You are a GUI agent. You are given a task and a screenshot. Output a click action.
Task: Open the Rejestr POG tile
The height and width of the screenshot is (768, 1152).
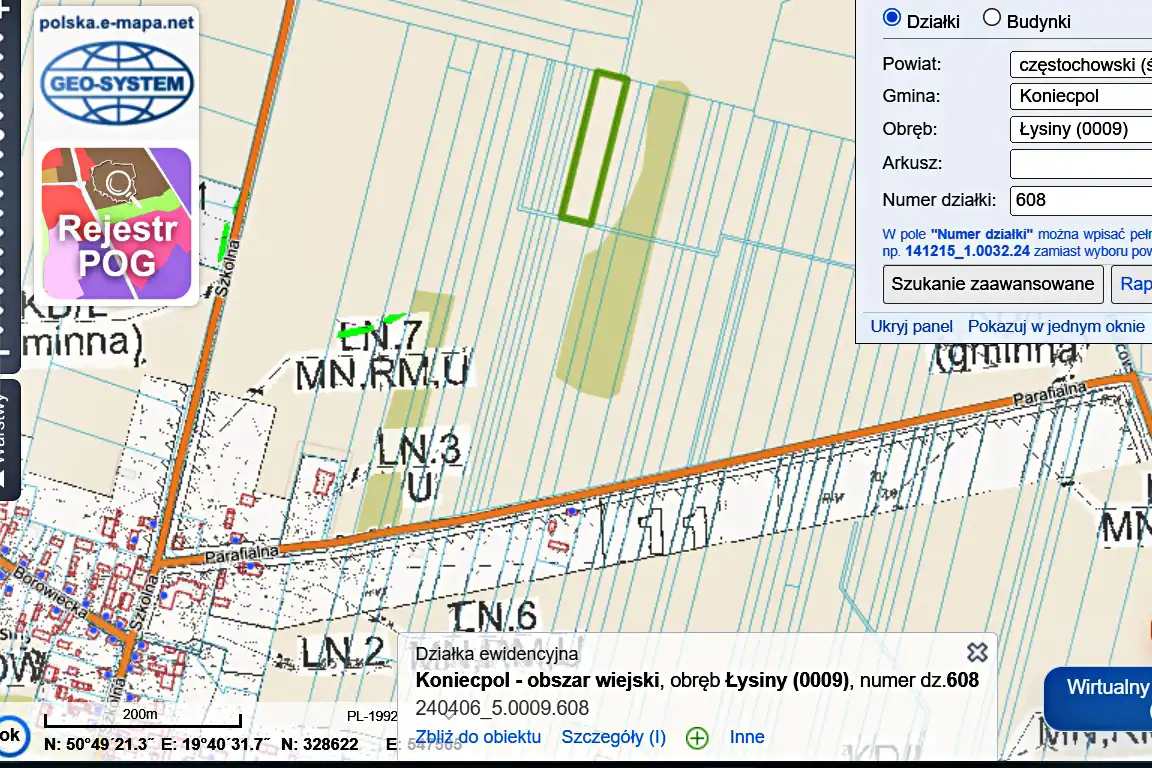[x=117, y=224]
